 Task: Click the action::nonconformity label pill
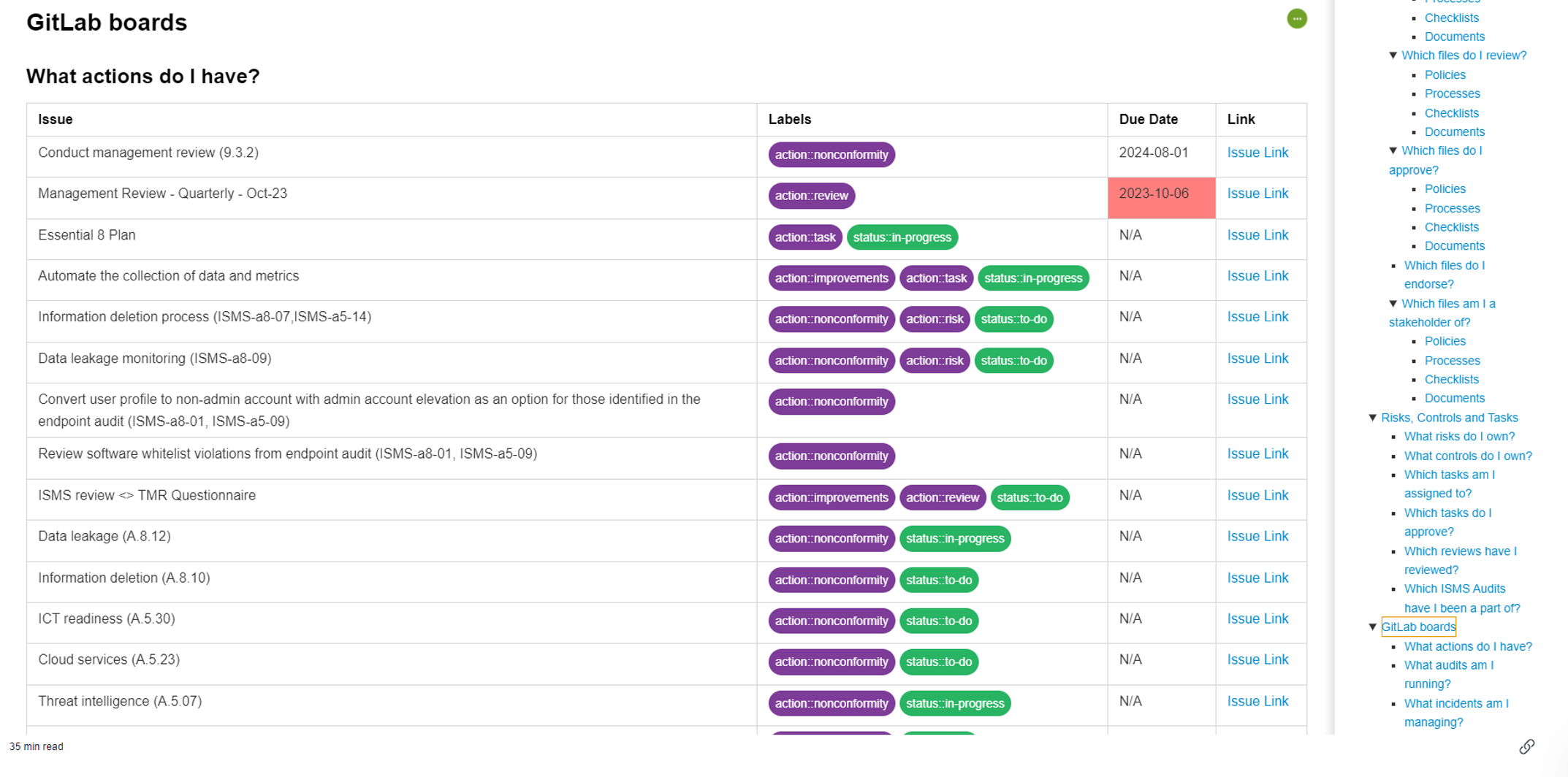(x=831, y=154)
